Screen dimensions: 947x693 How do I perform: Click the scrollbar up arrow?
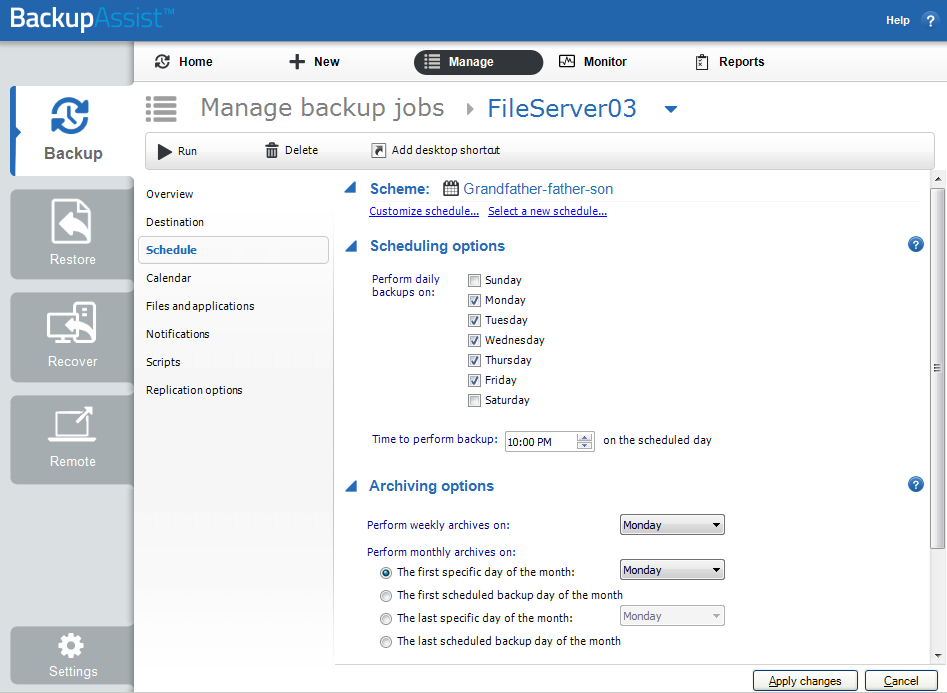[x=938, y=179]
